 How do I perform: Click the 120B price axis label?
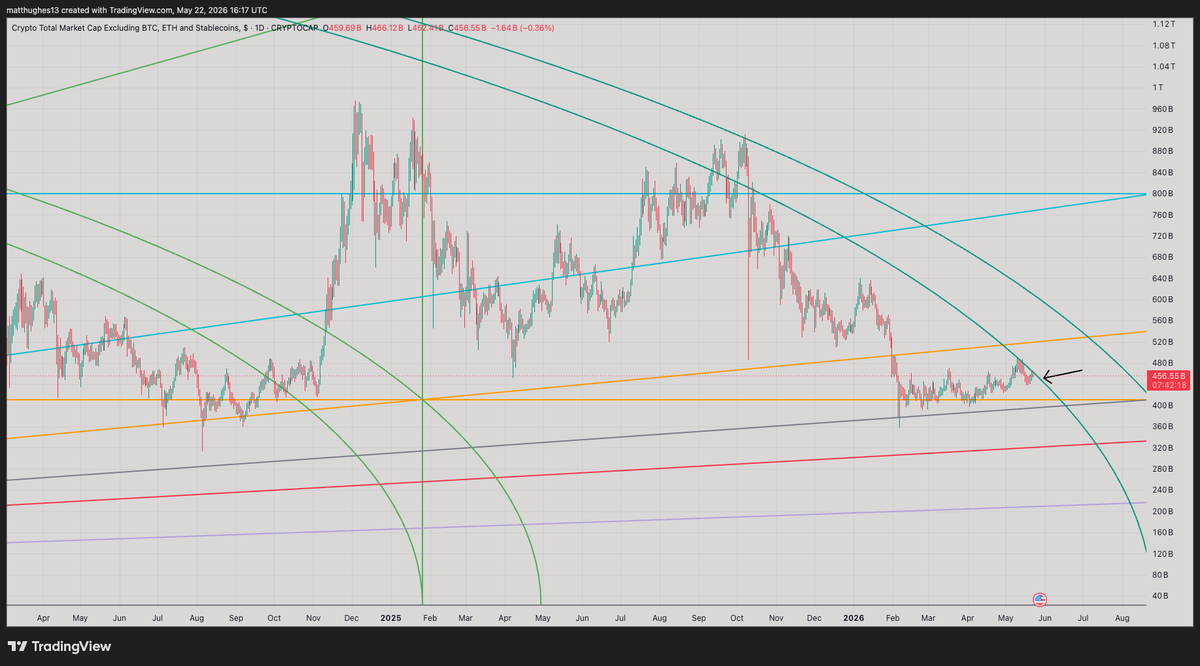click(x=1161, y=554)
